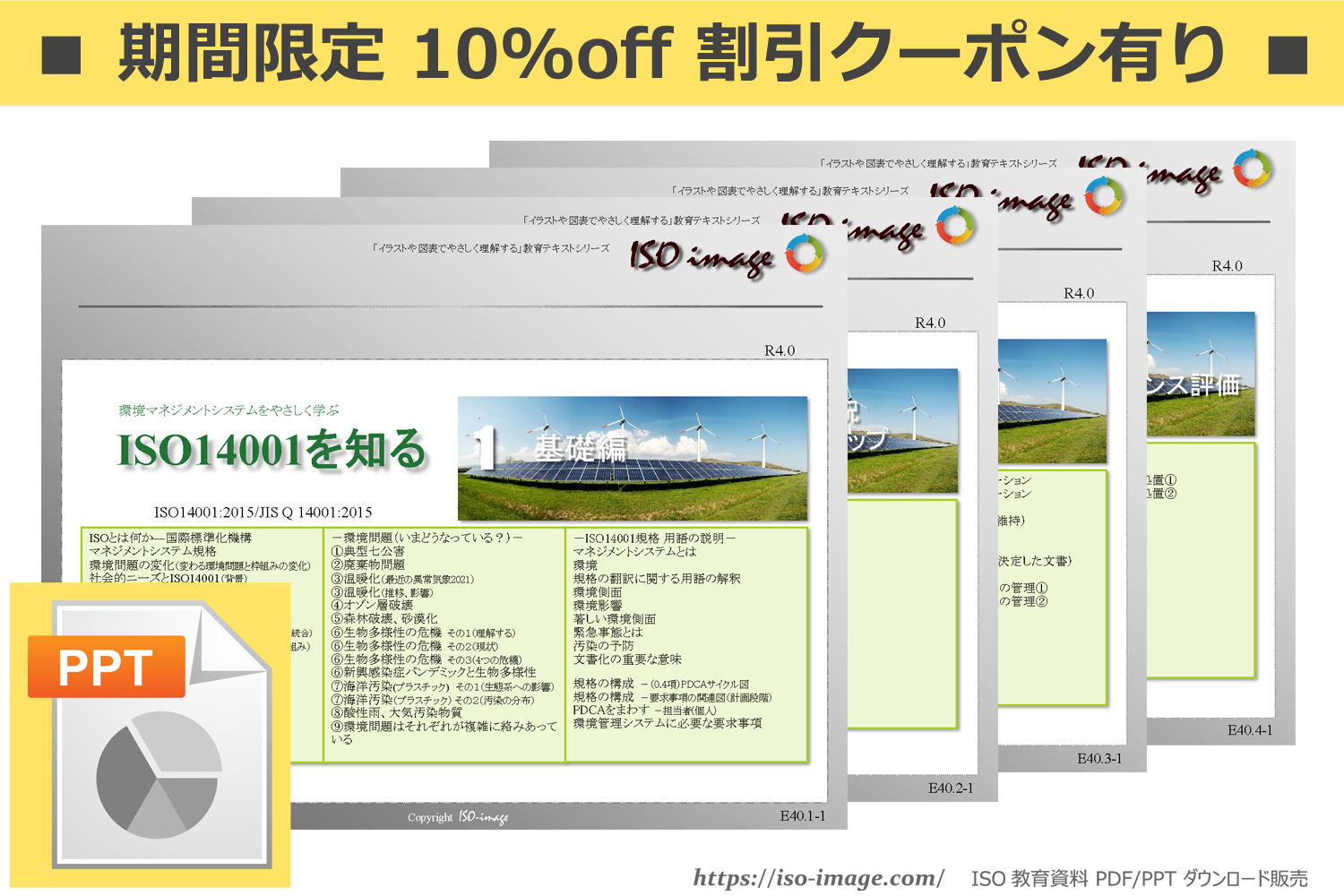This screenshot has height=896, width=1344.
Task: Click the Copyright ISO-image footer
Action: coord(458,817)
